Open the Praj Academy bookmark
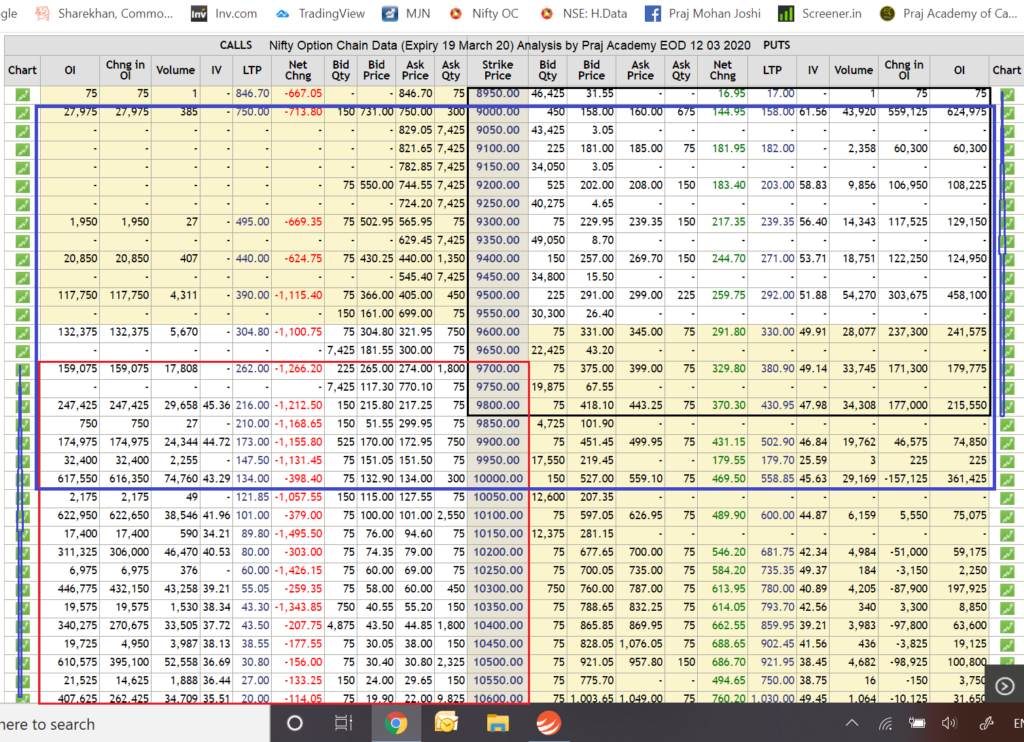Viewport: 1024px width, 742px height. (948, 13)
